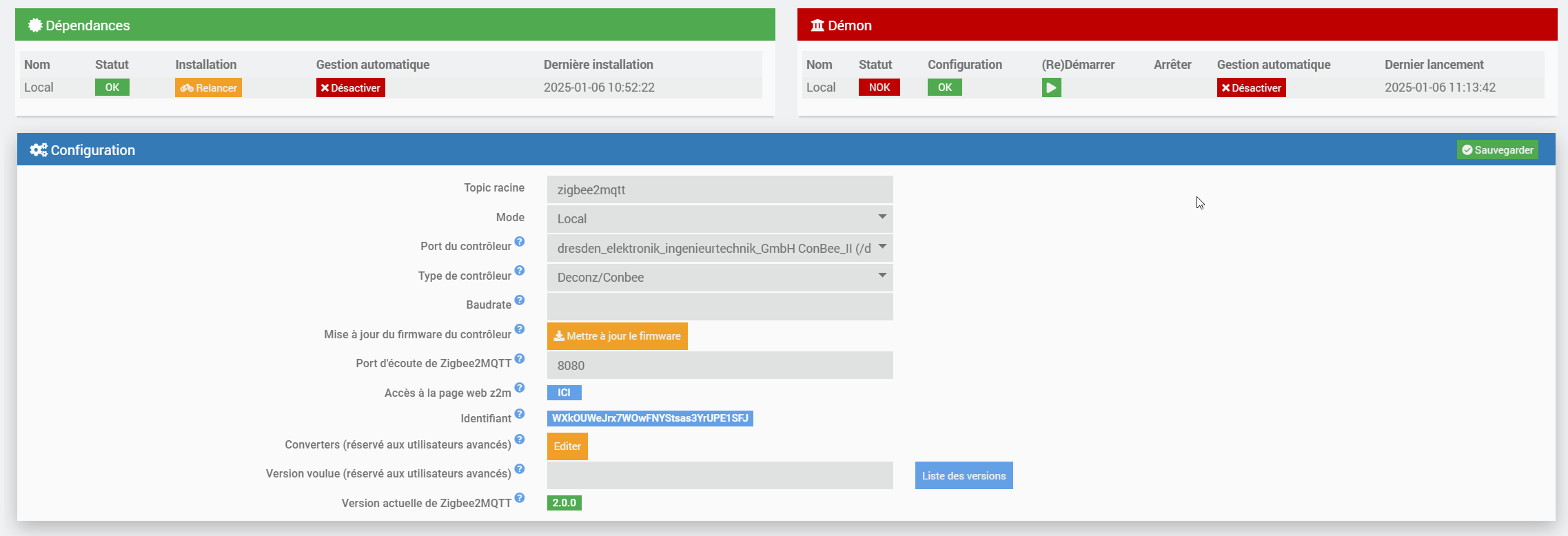Screen dimensions: 1568x536
Task: Focus the Version voulue input field
Action: [720, 475]
